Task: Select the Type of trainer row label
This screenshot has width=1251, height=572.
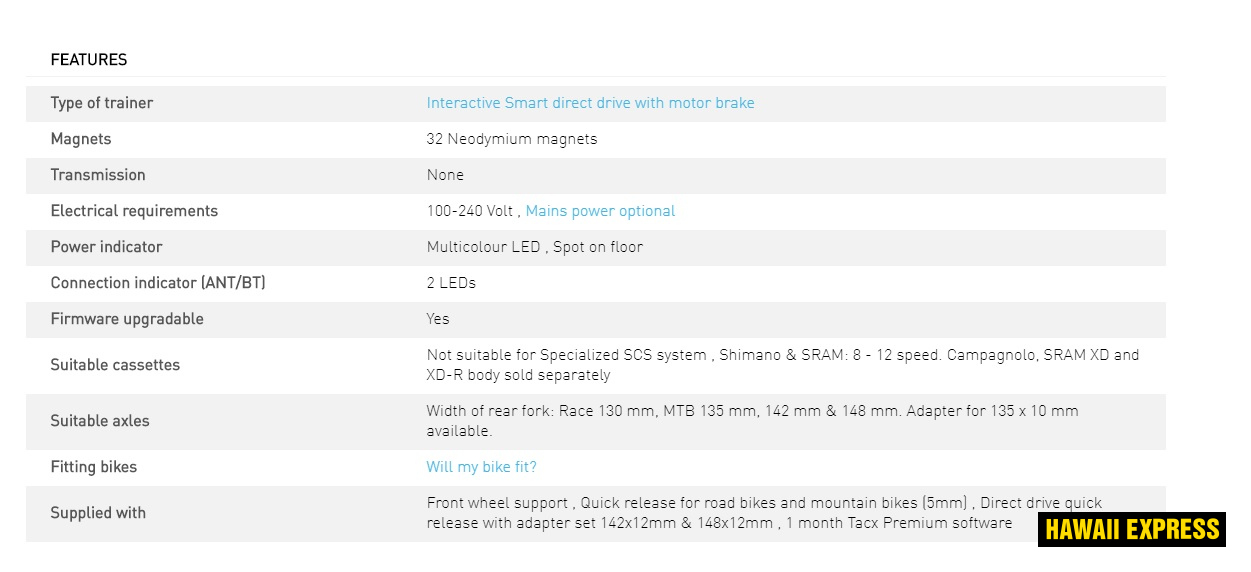Action: pos(102,103)
